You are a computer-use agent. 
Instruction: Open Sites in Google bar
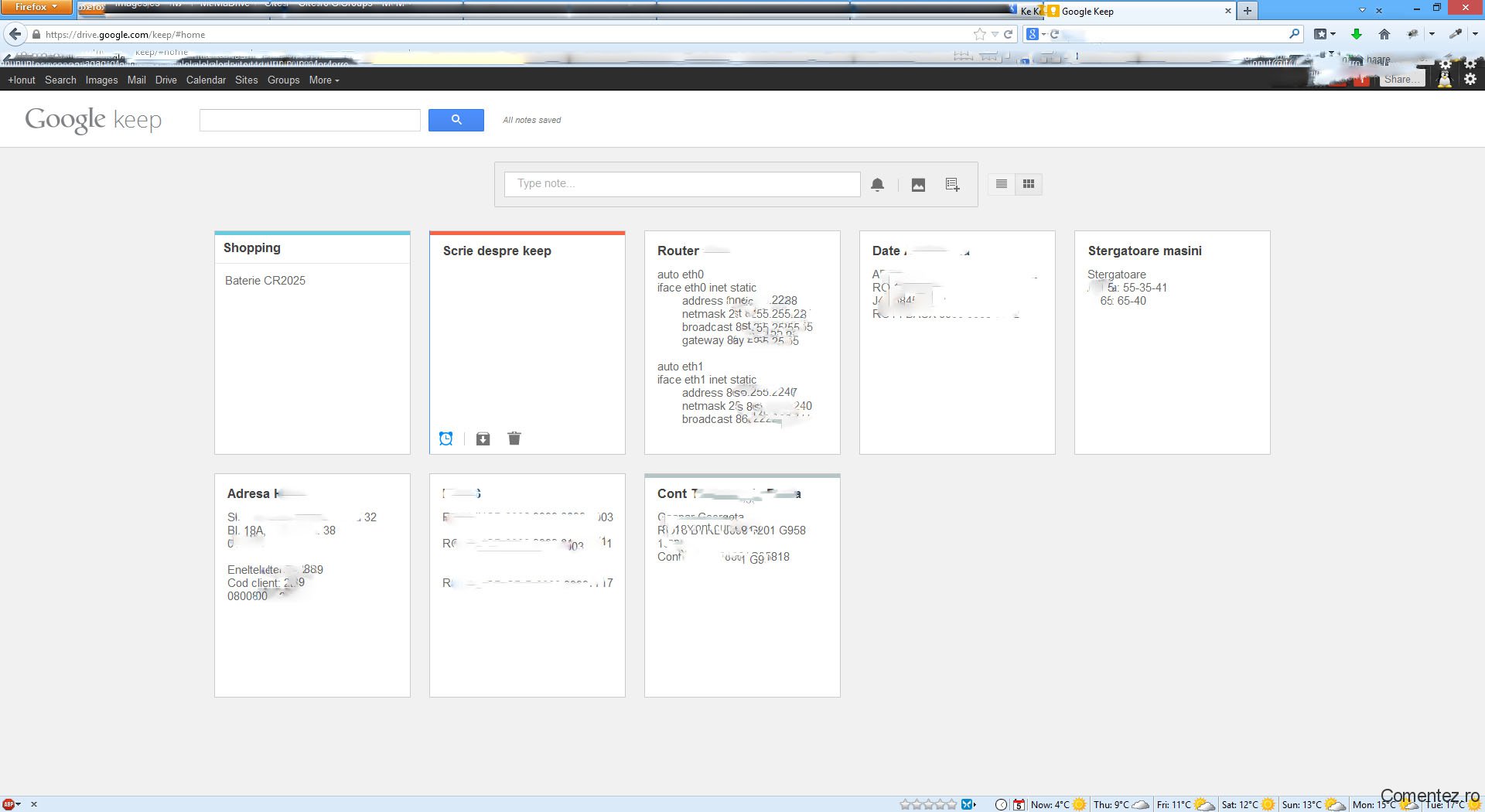[x=246, y=80]
